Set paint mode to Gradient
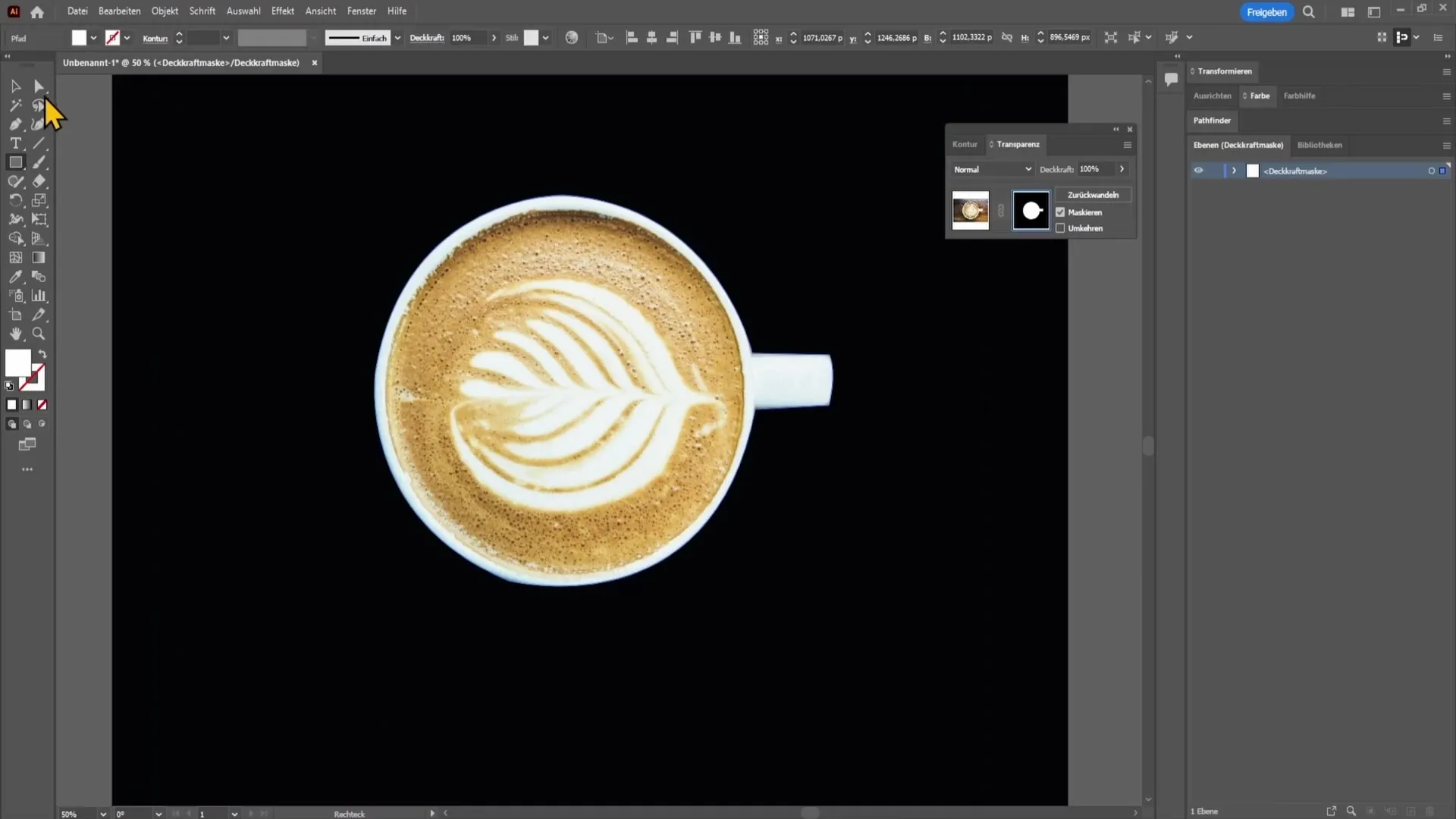Screen dimensions: 1456x819 pyautogui.click(x=27, y=405)
